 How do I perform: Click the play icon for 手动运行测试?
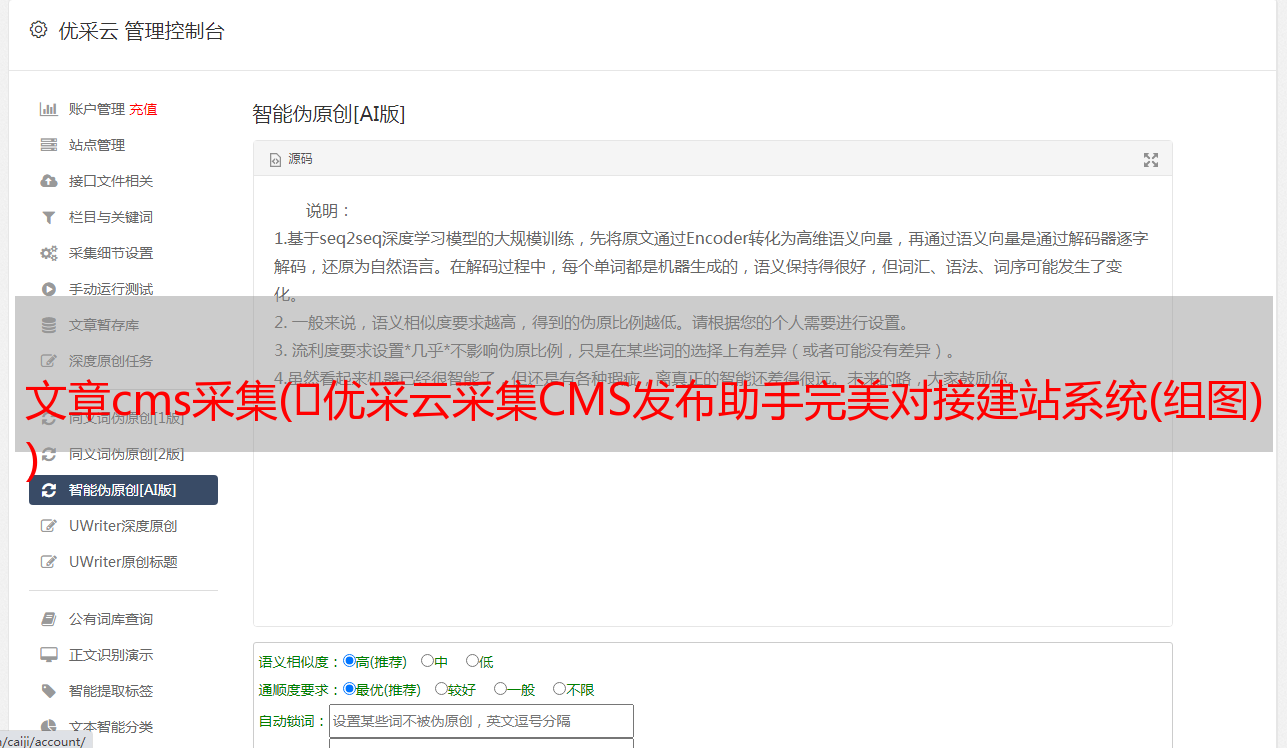(48, 289)
